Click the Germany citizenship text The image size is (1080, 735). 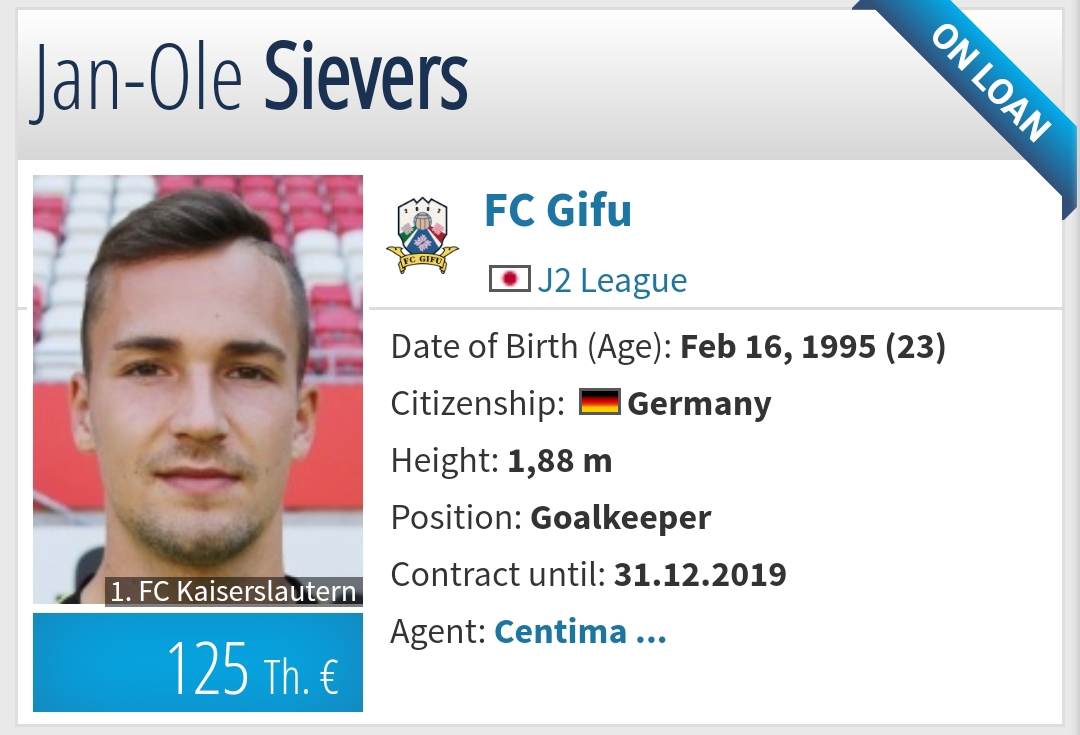pyautogui.click(x=699, y=404)
